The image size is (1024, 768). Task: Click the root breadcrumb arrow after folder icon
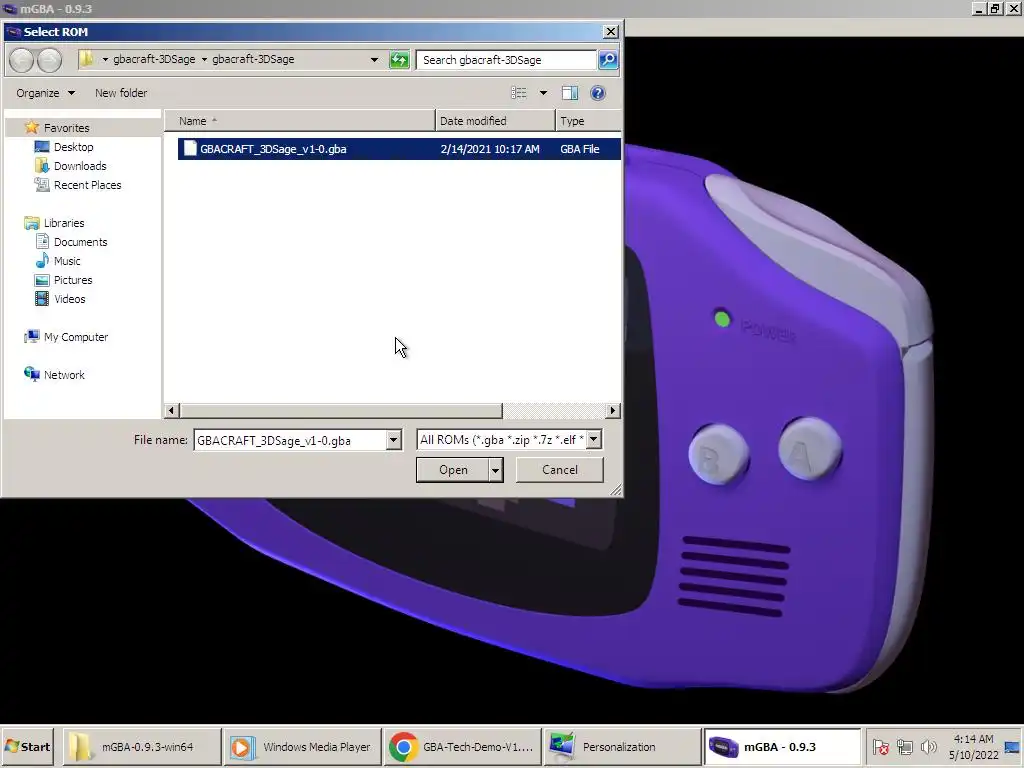click(105, 59)
